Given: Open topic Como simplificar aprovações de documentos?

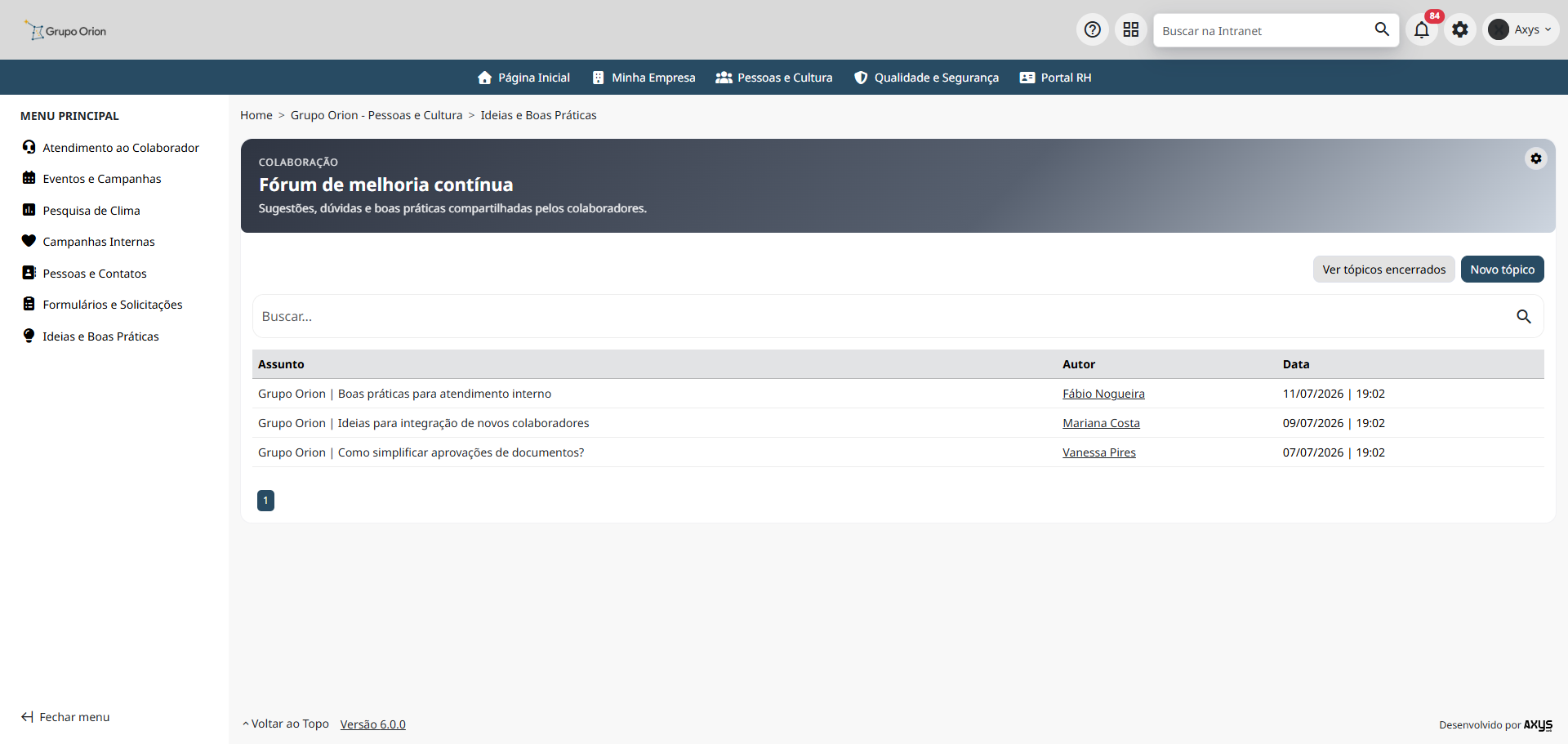Looking at the screenshot, I should point(421,452).
